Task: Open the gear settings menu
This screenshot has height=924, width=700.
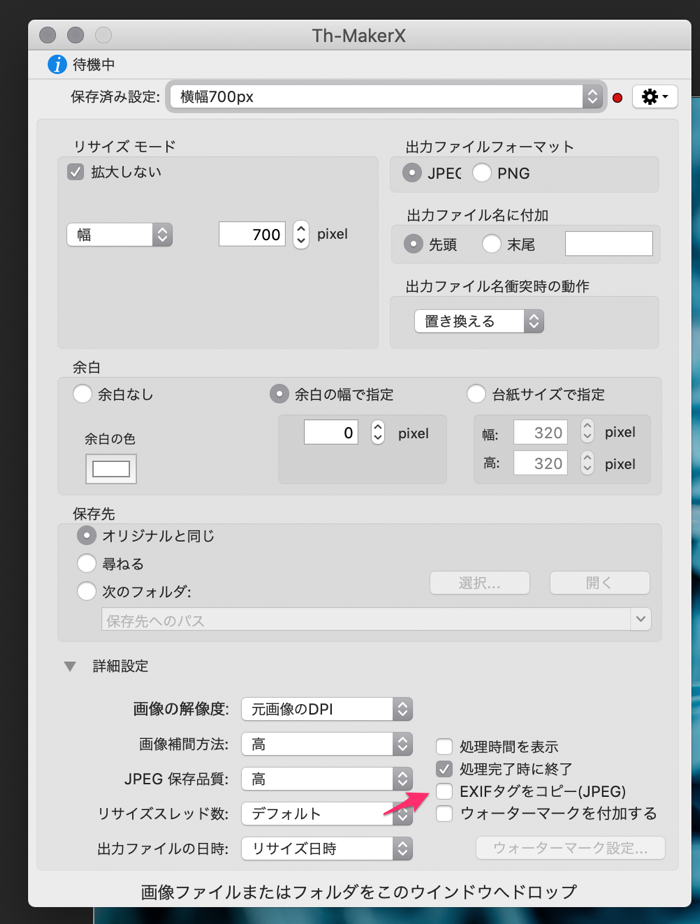Action: pyautogui.click(x=655, y=97)
